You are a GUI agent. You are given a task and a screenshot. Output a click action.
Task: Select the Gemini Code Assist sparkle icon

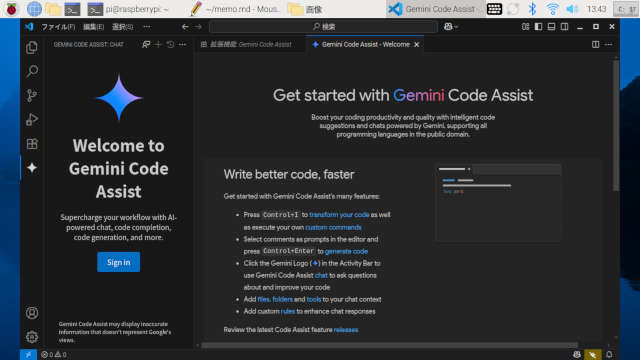(32, 168)
